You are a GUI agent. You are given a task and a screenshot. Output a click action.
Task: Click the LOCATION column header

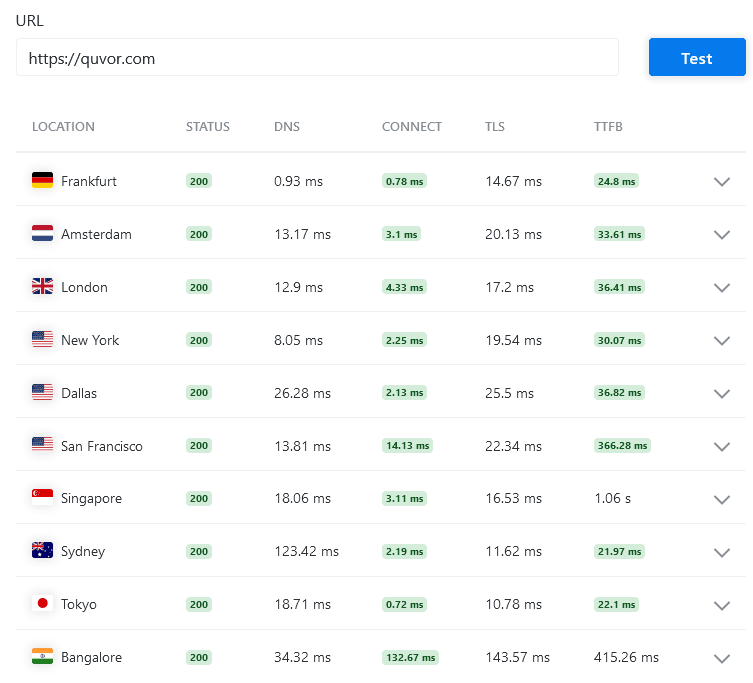63,127
